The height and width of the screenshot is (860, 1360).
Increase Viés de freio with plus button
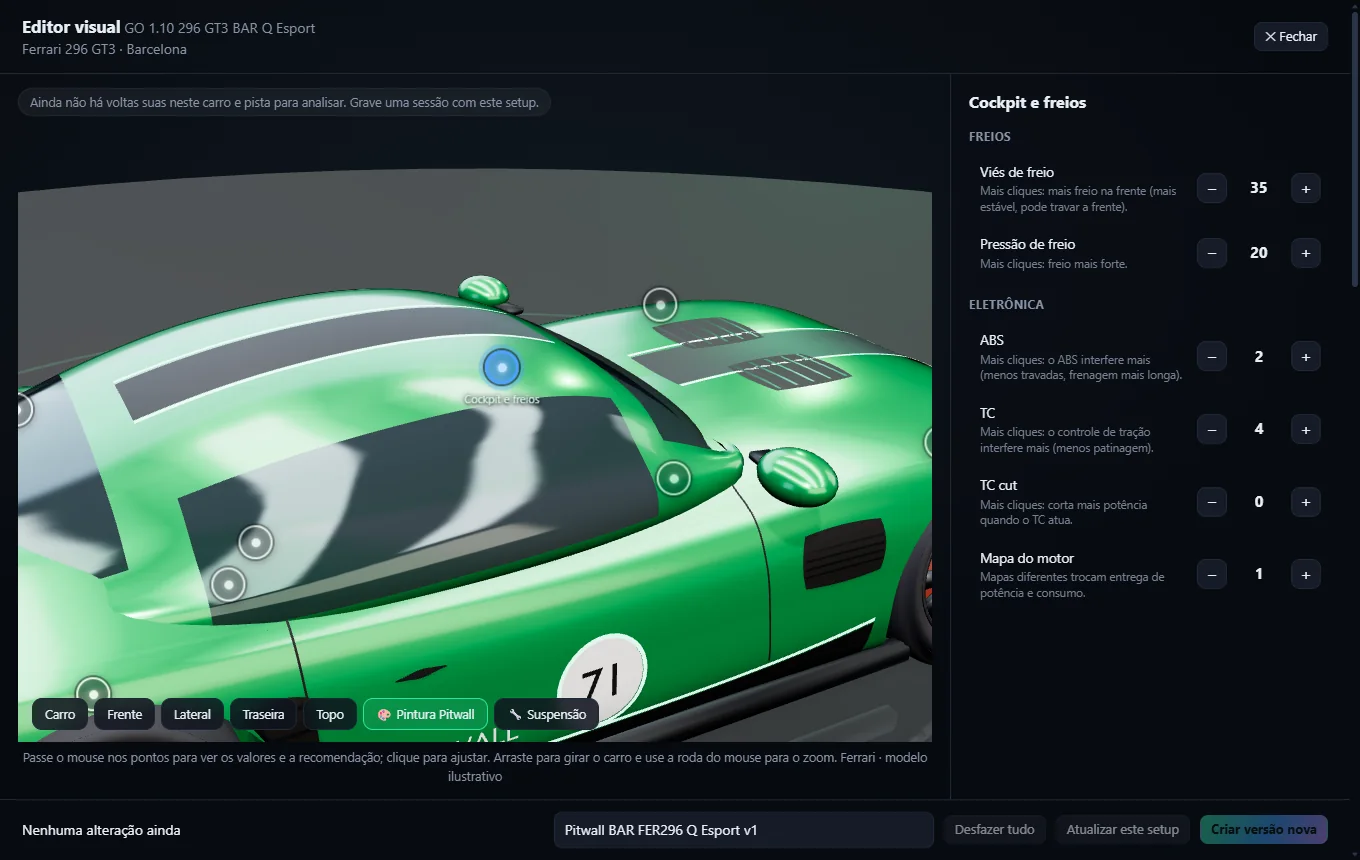(x=1306, y=188)
